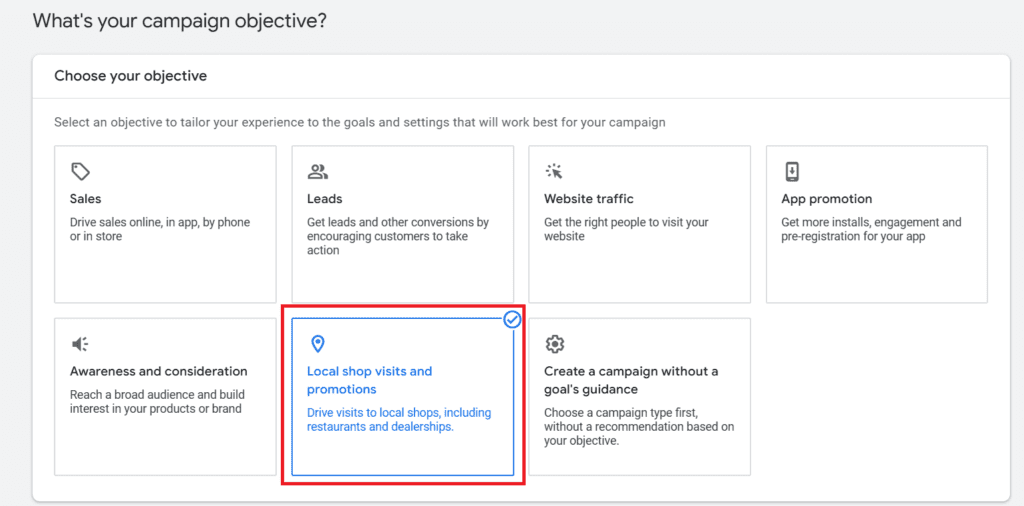The width and height of the screenshot is (1024, 506).
Task: Click the Sales price tag icon
Action: [80, 172]
